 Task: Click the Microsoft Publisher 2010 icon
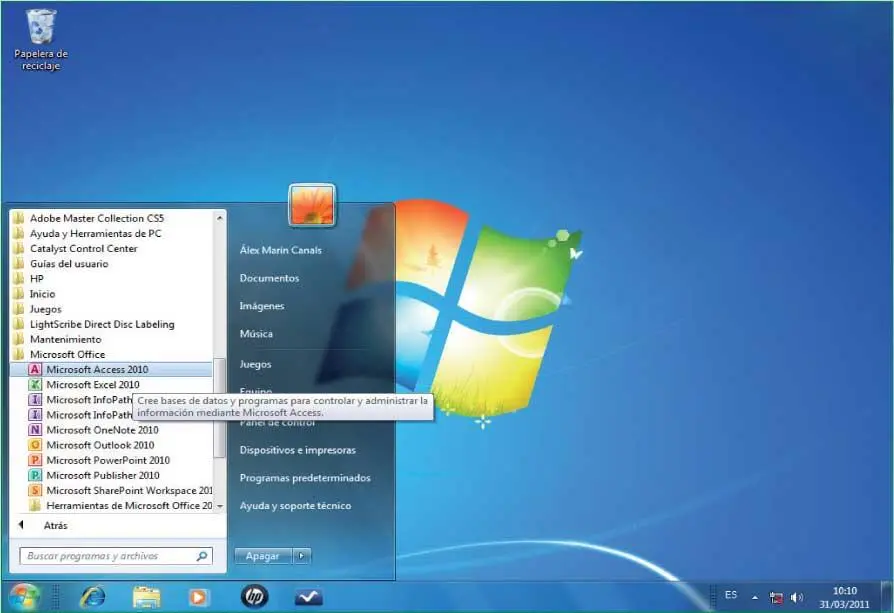35,475
